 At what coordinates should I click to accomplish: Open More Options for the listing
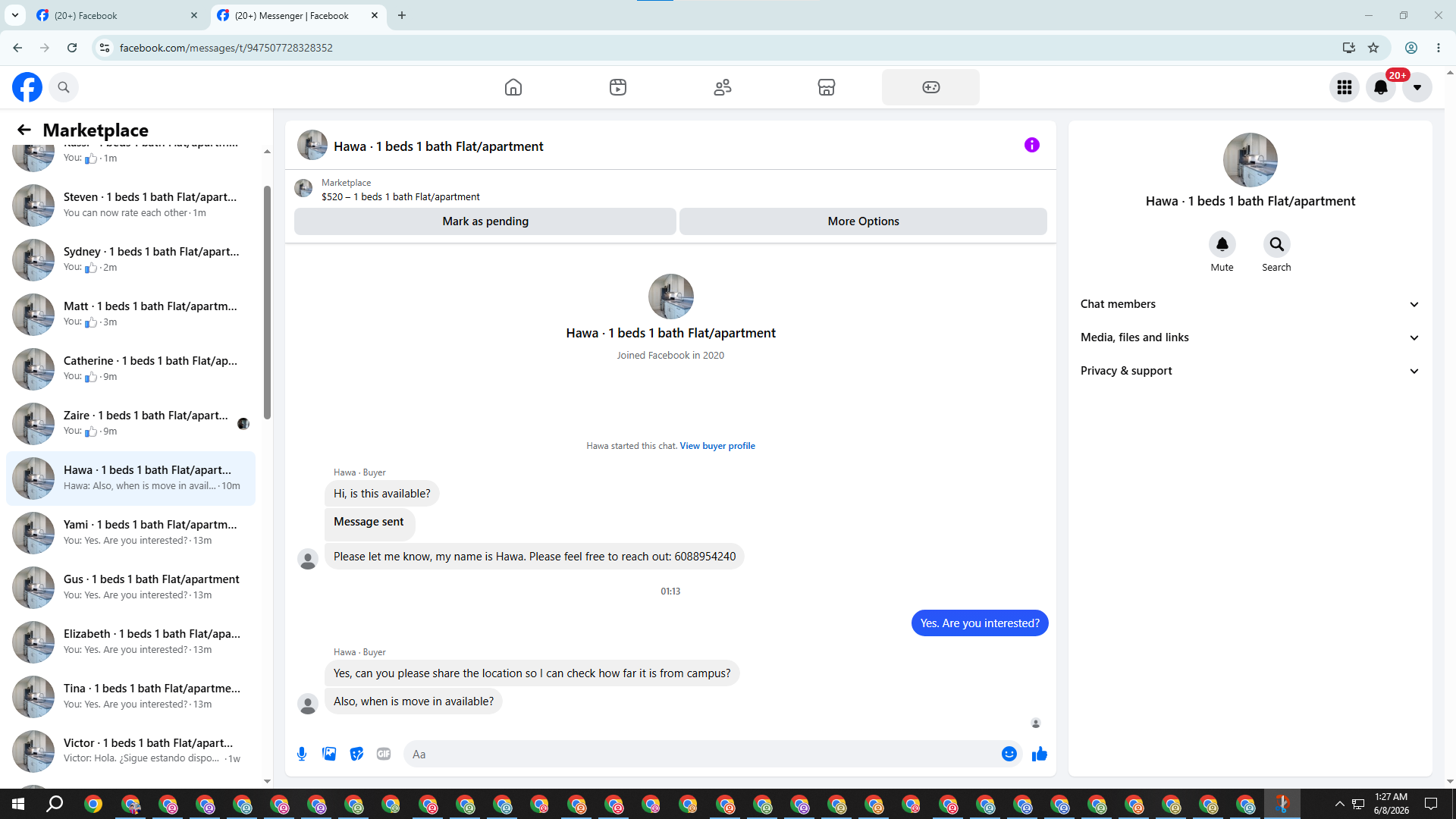pos(863,221)
